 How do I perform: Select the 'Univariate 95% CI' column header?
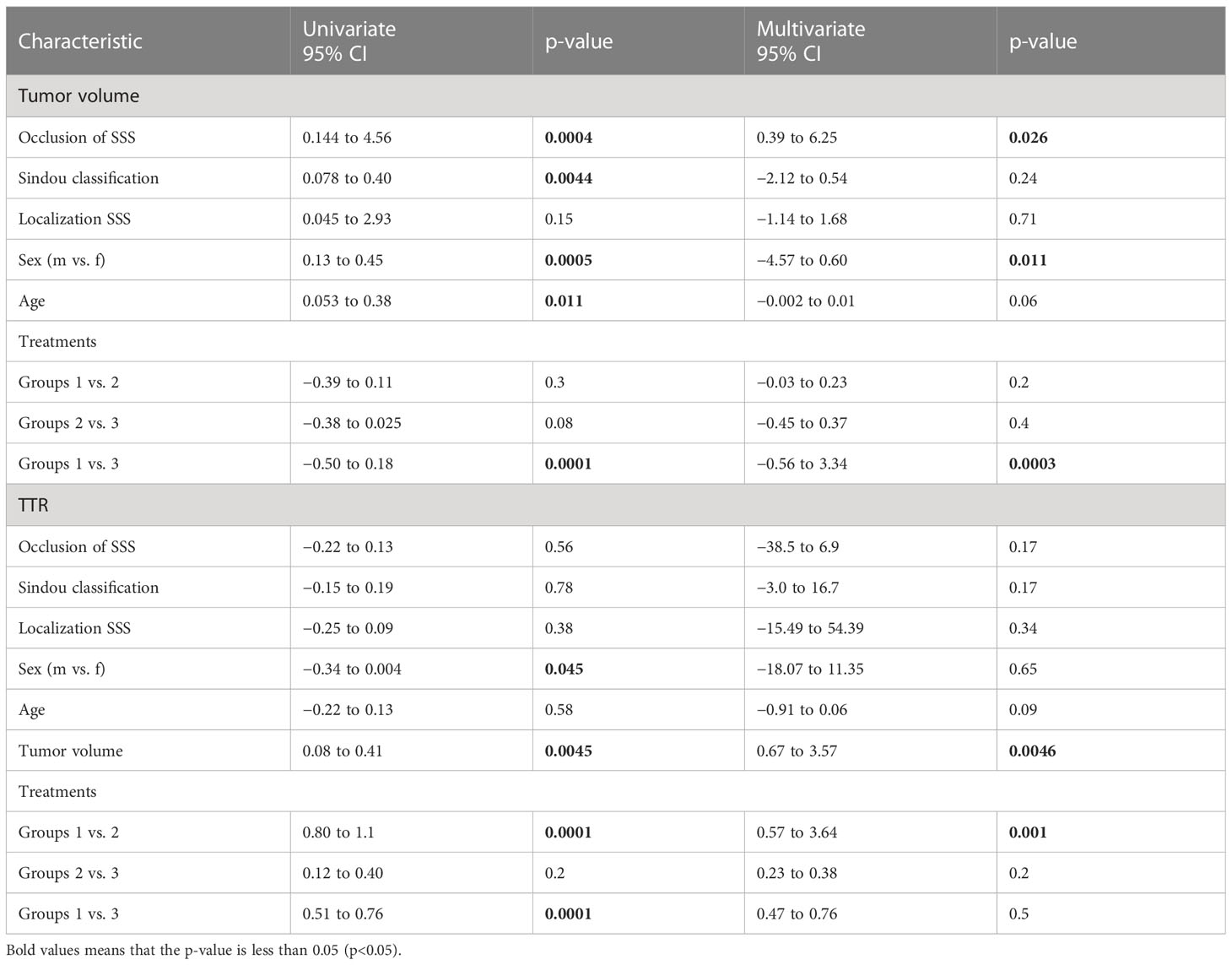pyautogui.click(x=349, y=41)
